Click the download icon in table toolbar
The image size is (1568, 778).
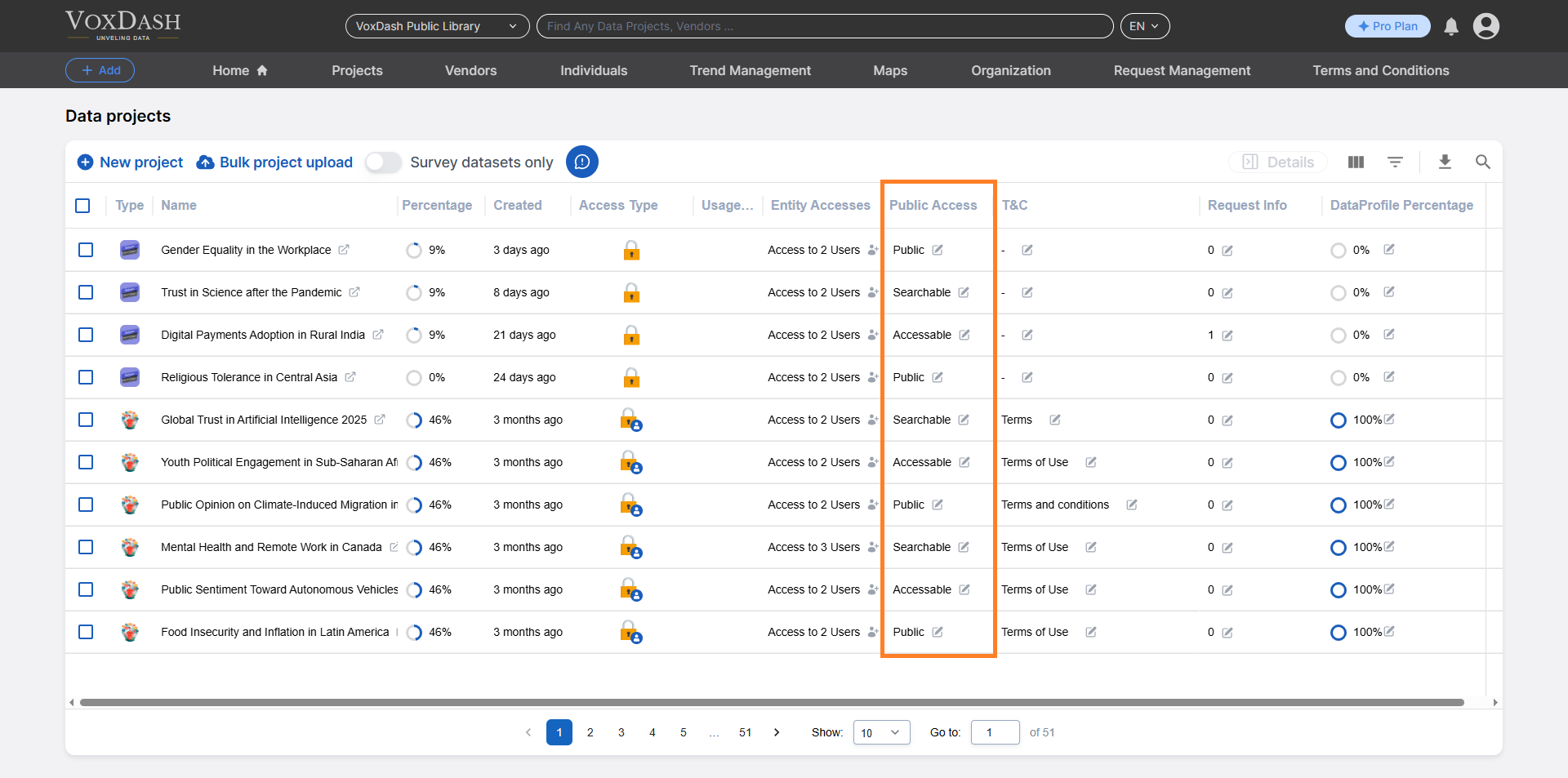[1445, 162]
